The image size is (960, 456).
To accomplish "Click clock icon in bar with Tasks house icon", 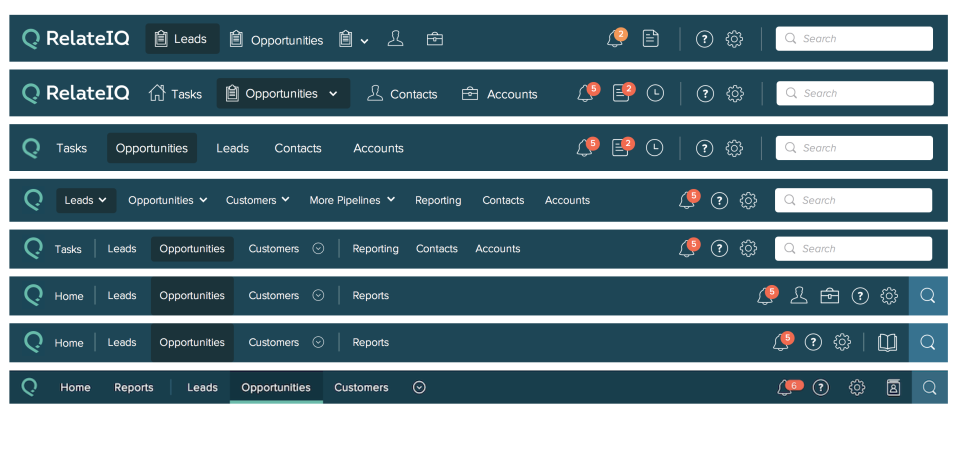I will 655,94.
